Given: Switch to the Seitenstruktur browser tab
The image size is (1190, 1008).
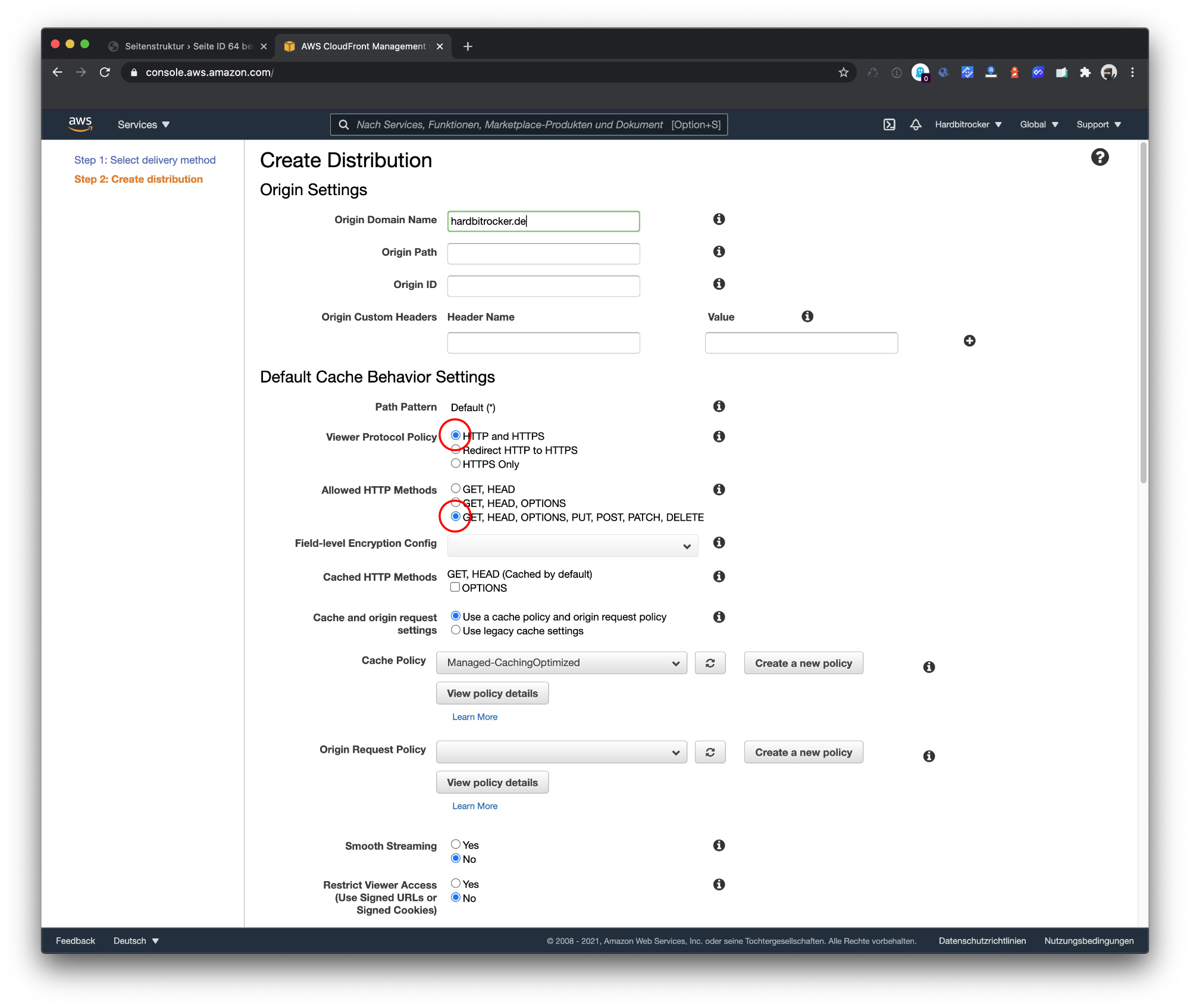Looking at the screenshot, I should click(x=187, y=46).
